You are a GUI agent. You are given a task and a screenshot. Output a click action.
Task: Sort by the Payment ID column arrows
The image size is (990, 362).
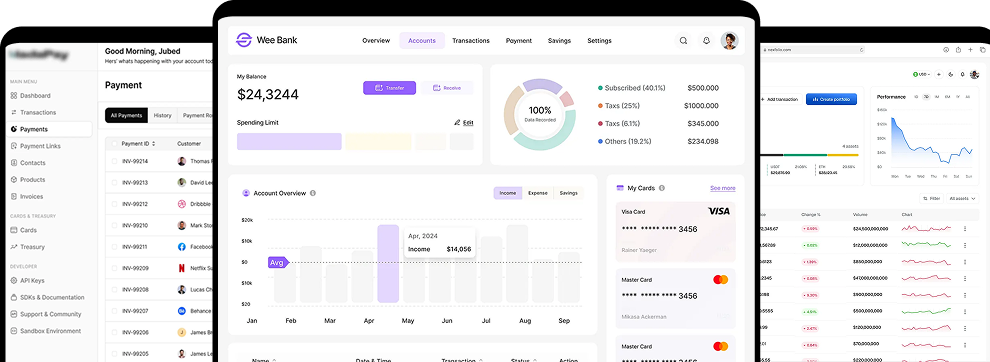click(153, 143)
